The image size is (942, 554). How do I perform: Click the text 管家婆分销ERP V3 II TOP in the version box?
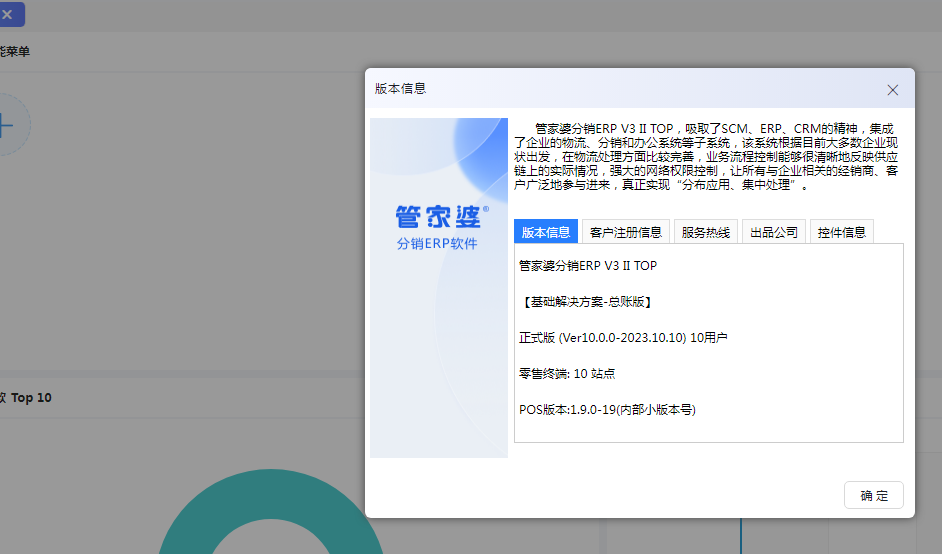588,266
